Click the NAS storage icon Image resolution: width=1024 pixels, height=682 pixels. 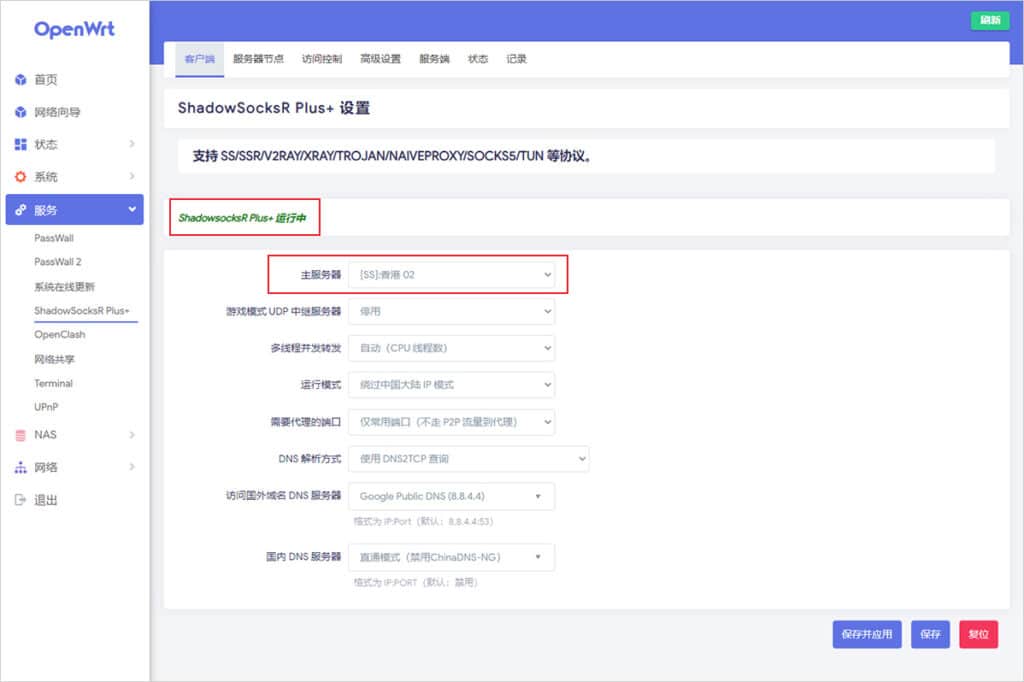click(x=20, y=435)
